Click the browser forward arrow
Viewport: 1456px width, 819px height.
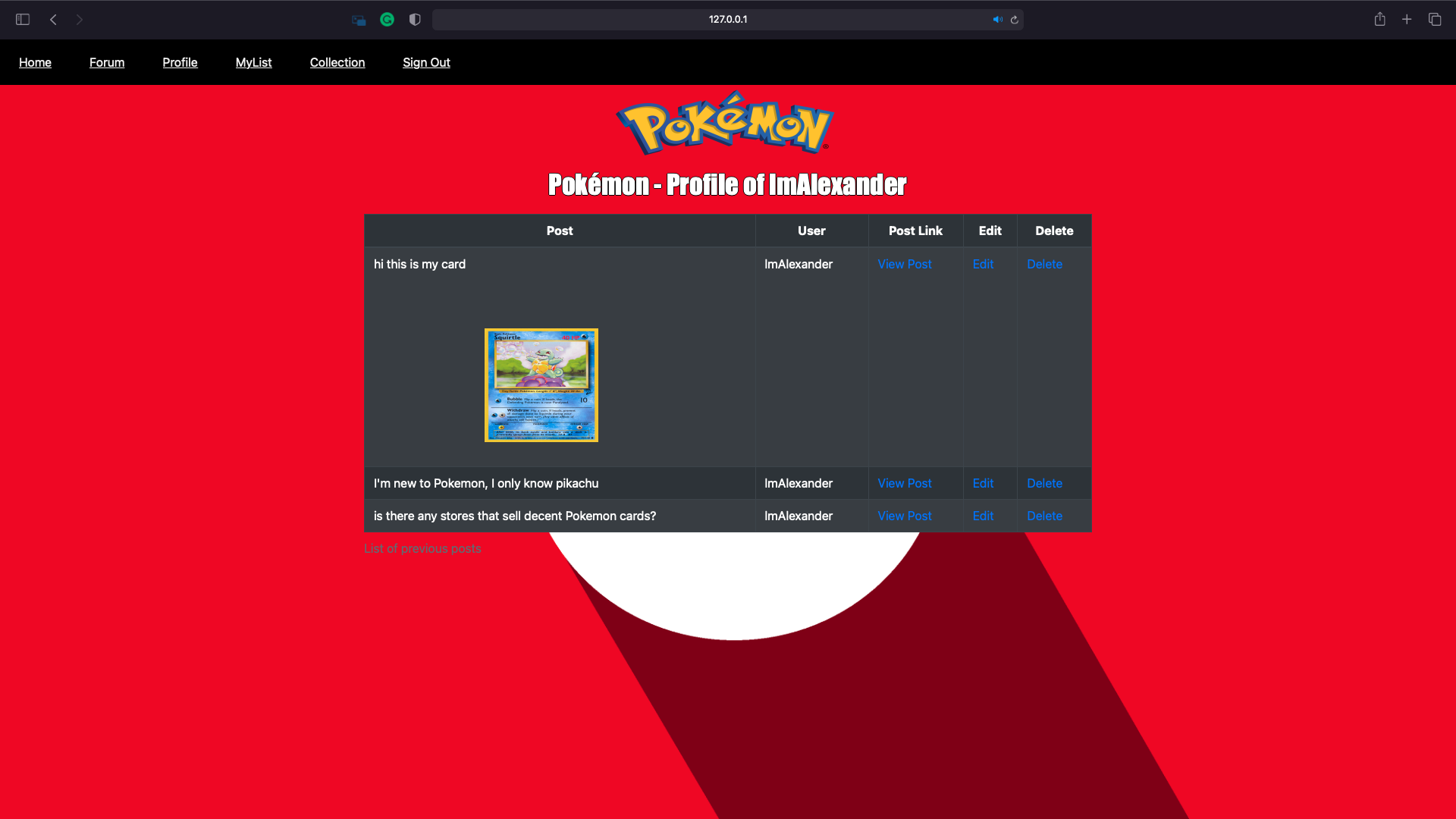click(80, 20)
